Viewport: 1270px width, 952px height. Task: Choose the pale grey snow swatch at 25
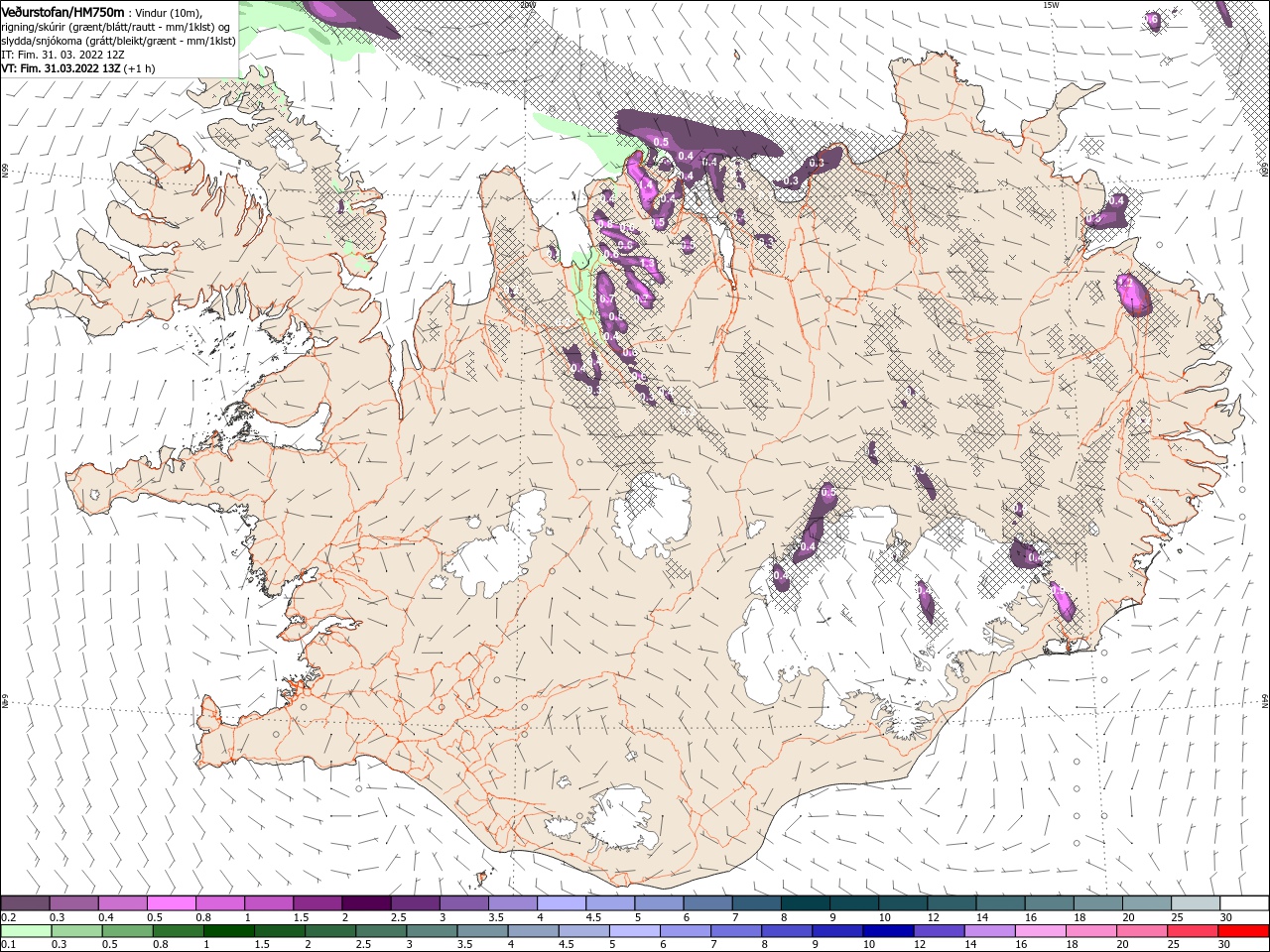click(x=1194, y=902)
